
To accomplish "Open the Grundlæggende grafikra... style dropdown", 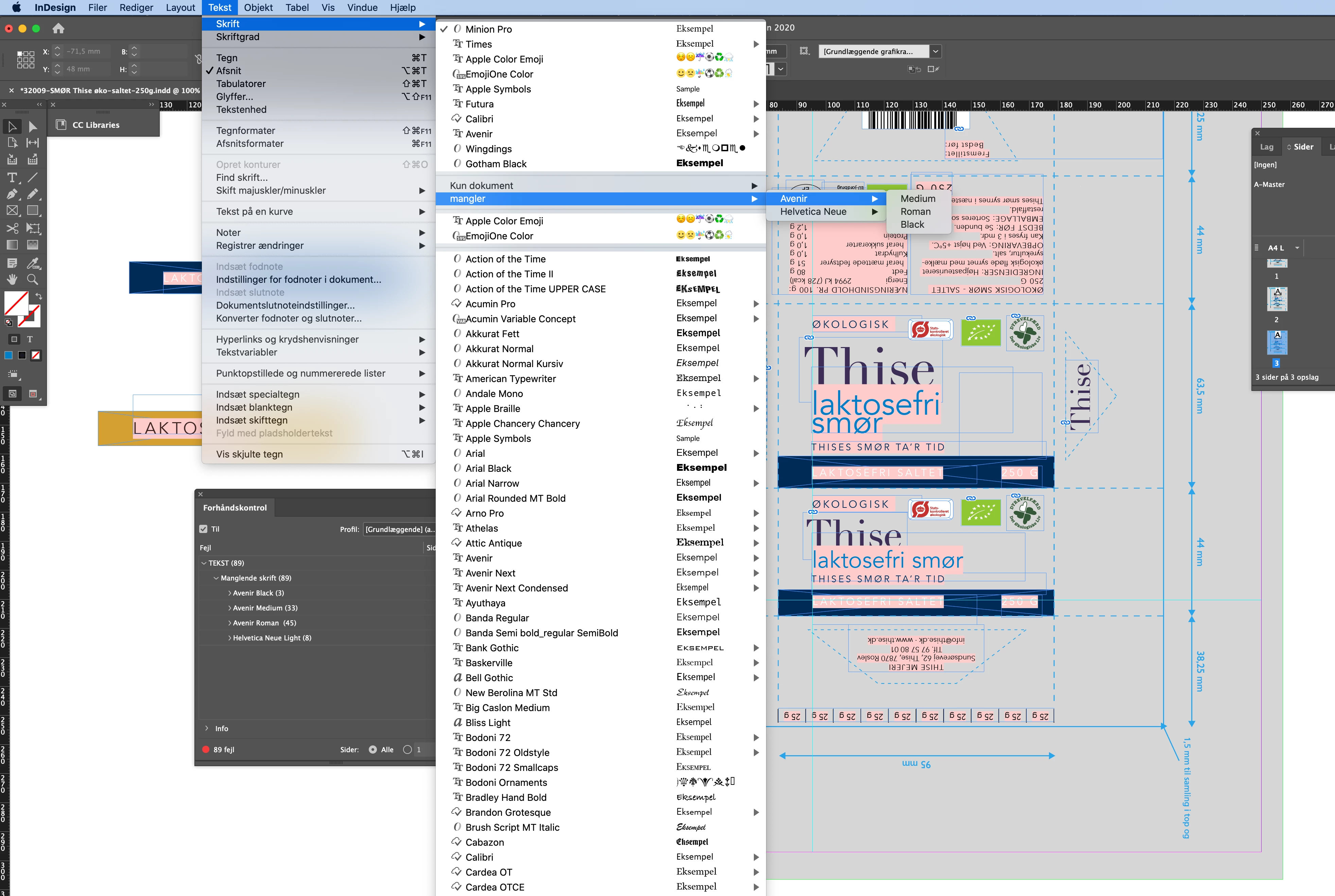I will click(935, 51).
